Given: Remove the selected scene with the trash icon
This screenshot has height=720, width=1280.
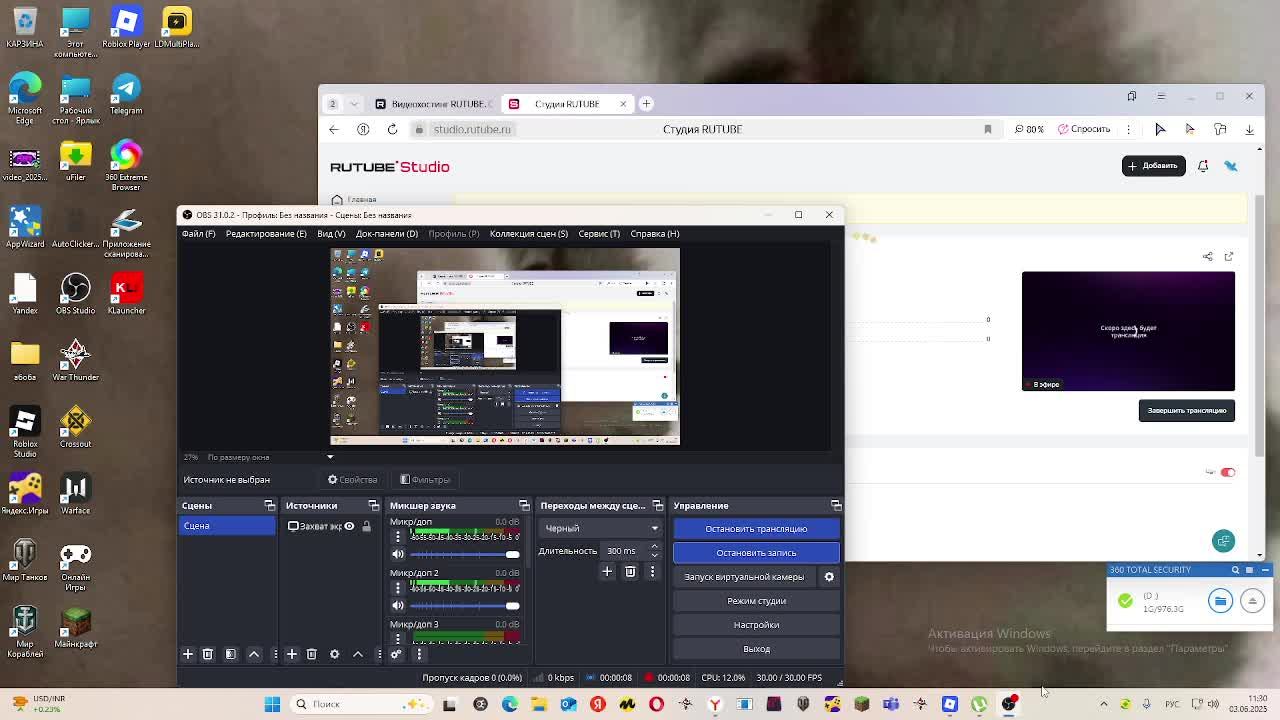Looking at the screenshot, I should pyautogui.click(x=208, y=654).
